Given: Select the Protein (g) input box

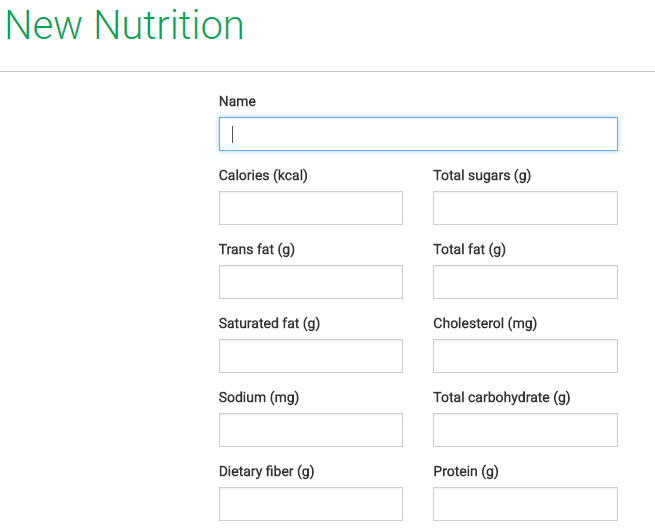Looking at the screenshot, I should pyautogui.click(x=525, y=504).
